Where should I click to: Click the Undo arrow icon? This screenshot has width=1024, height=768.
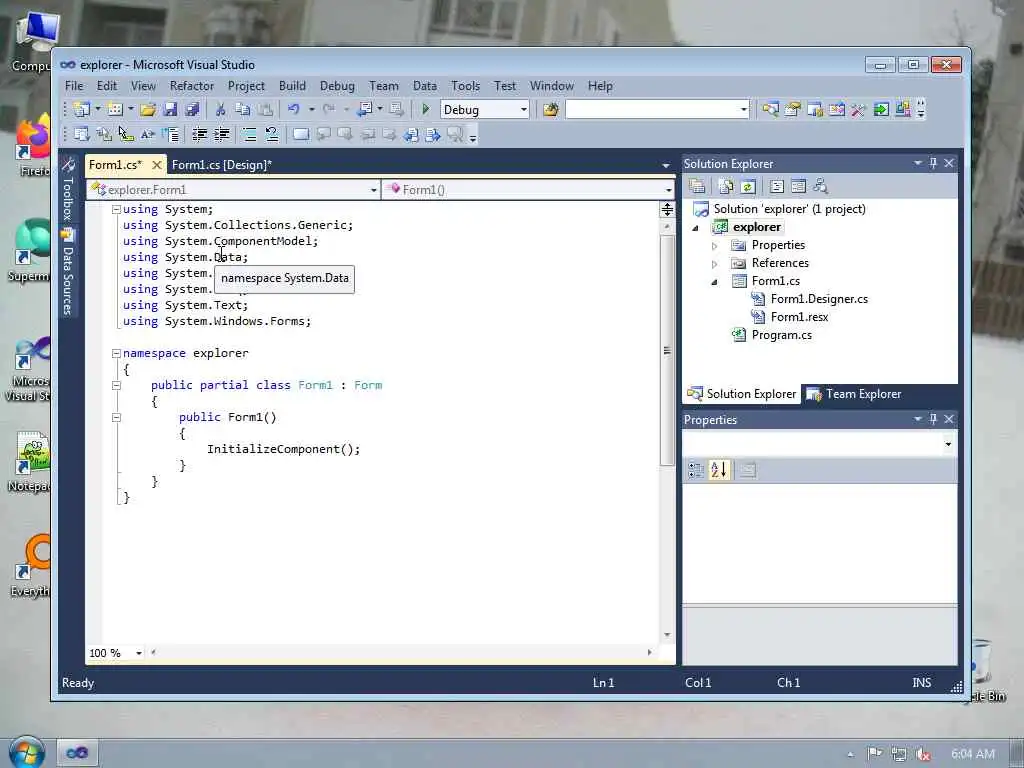tap(294, 110)
